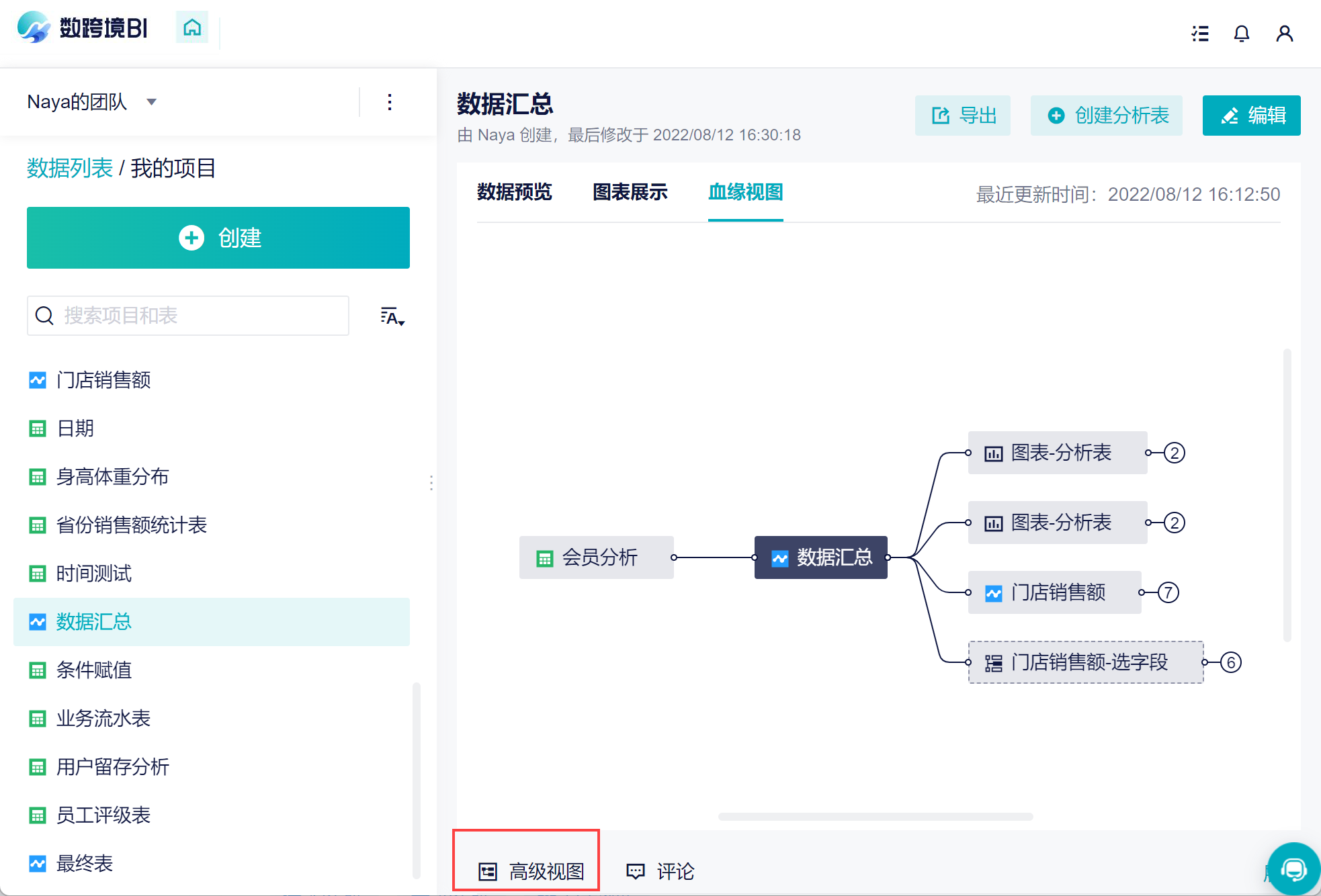Click the 创建 button in sidebar

[218, 238]
